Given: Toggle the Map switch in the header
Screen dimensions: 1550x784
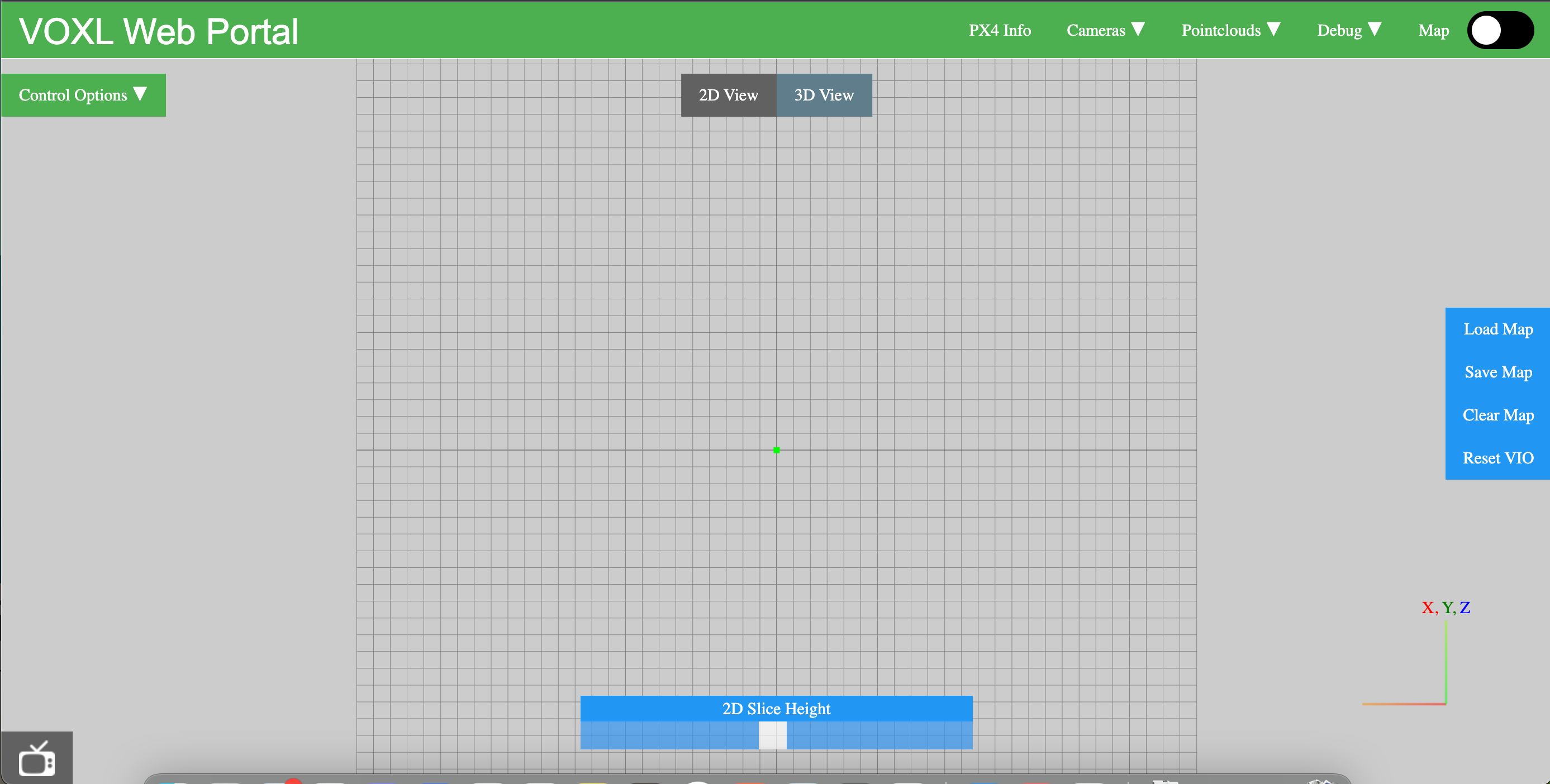Looking at the screenshot, I should [1500, 30].
